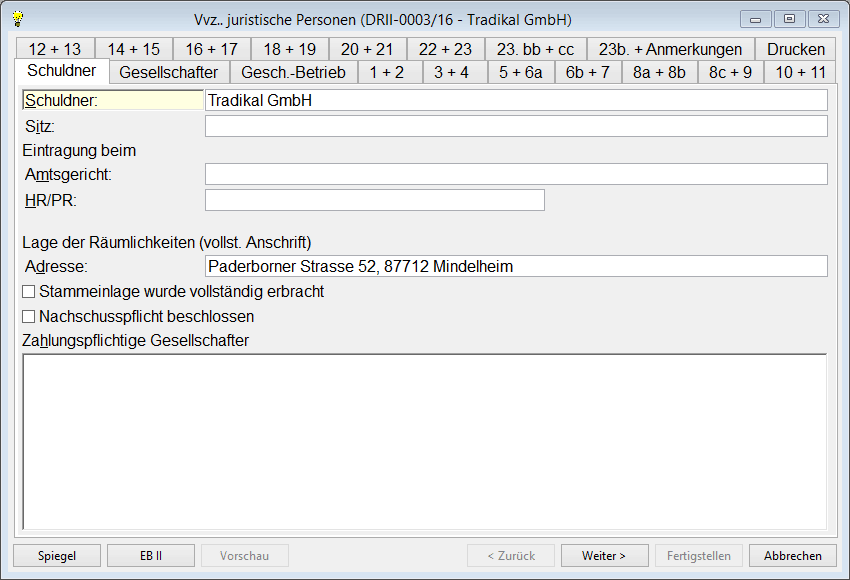Go to the 23b. + Anmerkungen tab

click(x=670, y=49)
